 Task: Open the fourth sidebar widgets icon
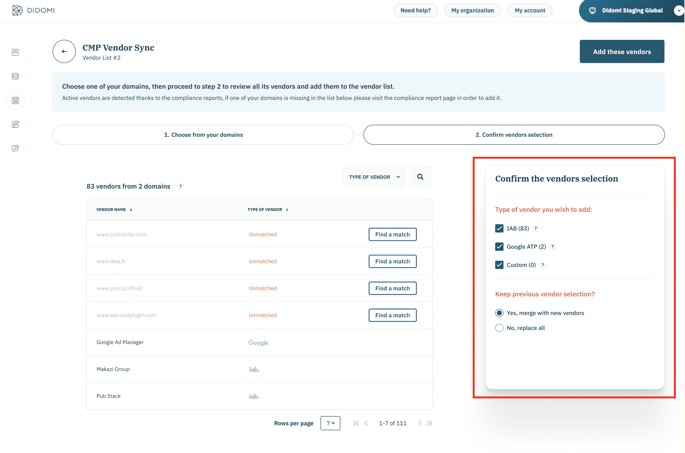(15, 124)
